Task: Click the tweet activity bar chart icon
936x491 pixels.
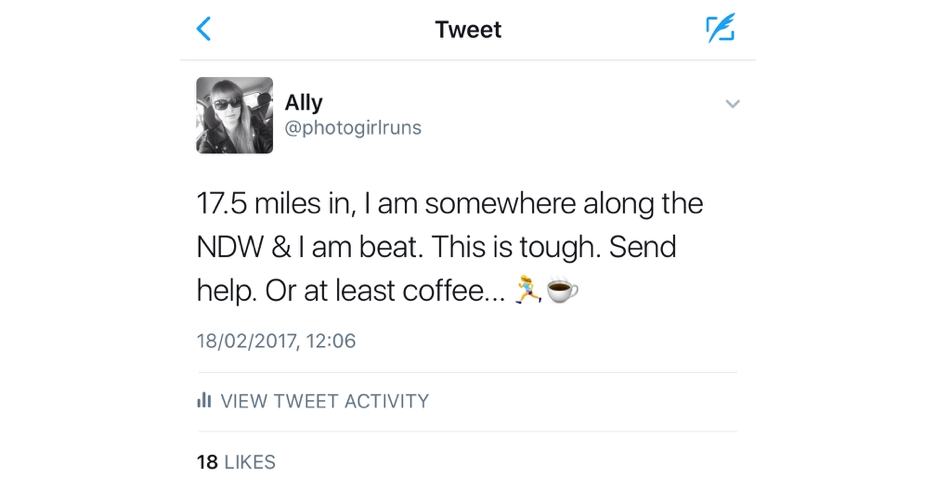Action: (x=204, y=401)
